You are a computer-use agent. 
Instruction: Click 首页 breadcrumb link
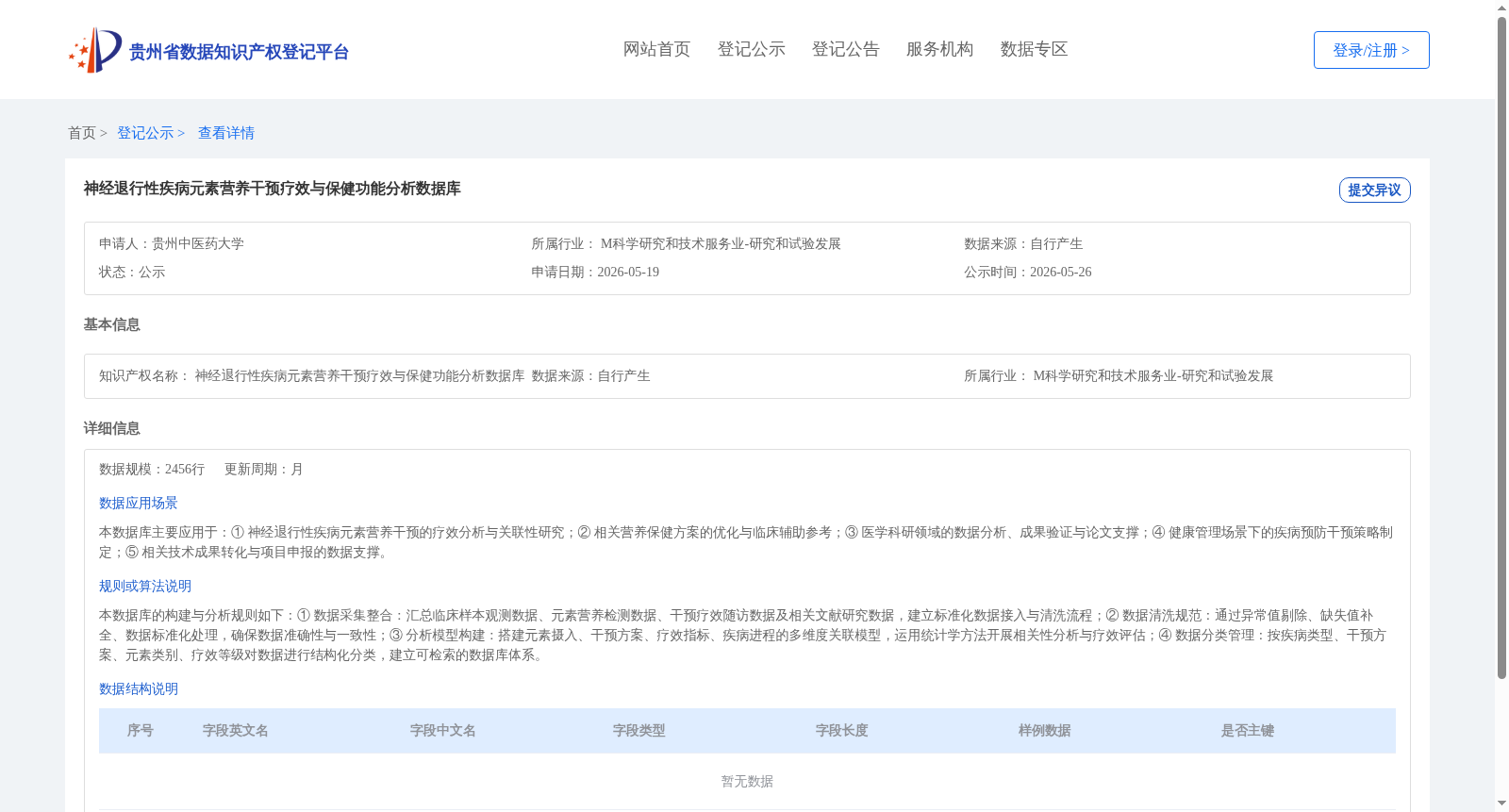[x=82, y=133]
